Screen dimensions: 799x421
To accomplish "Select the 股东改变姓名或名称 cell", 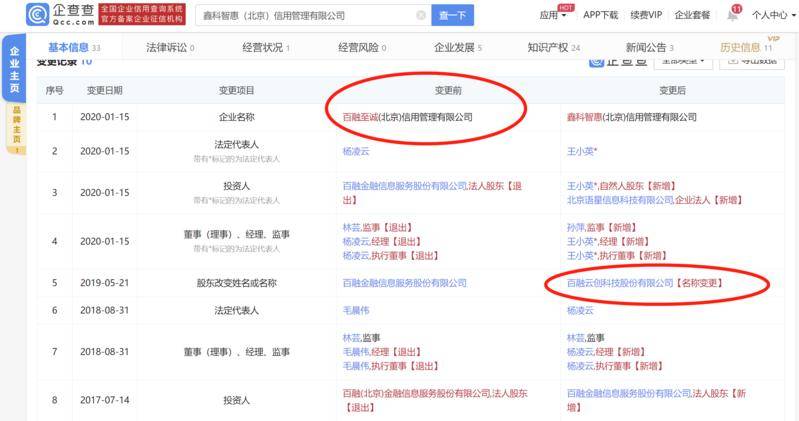I will click(x=236, y=283).
